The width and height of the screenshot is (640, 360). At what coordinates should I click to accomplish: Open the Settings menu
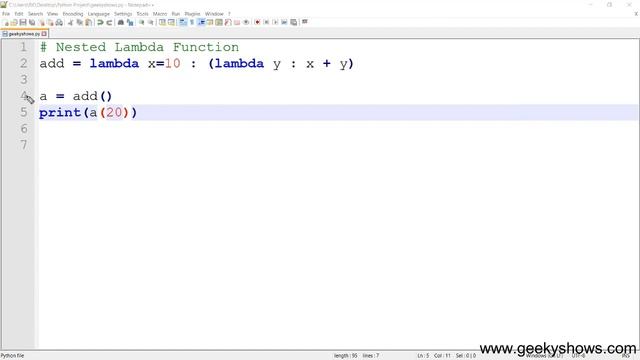click(123, 14)
